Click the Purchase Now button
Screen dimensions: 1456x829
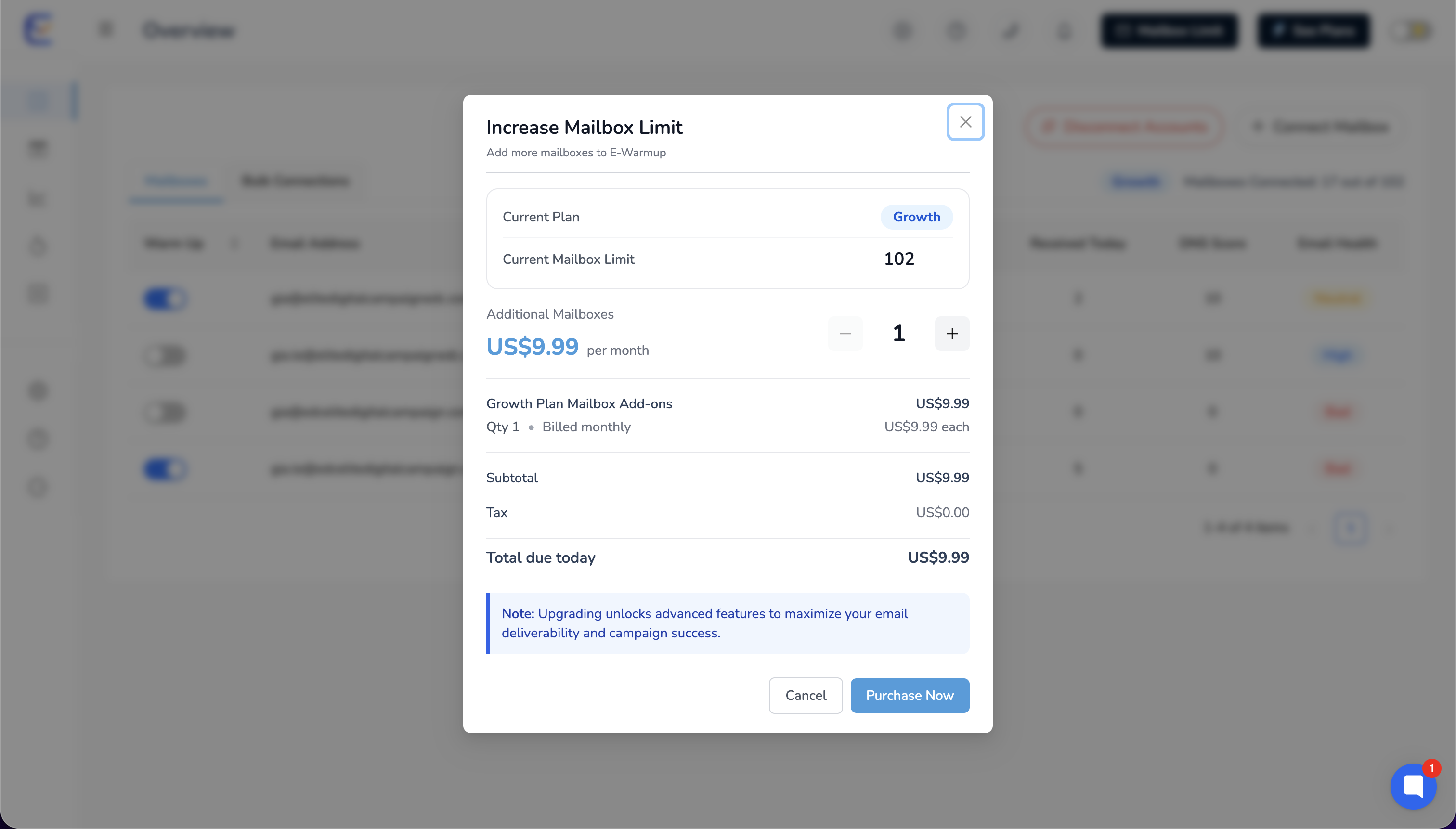(910, 695)
